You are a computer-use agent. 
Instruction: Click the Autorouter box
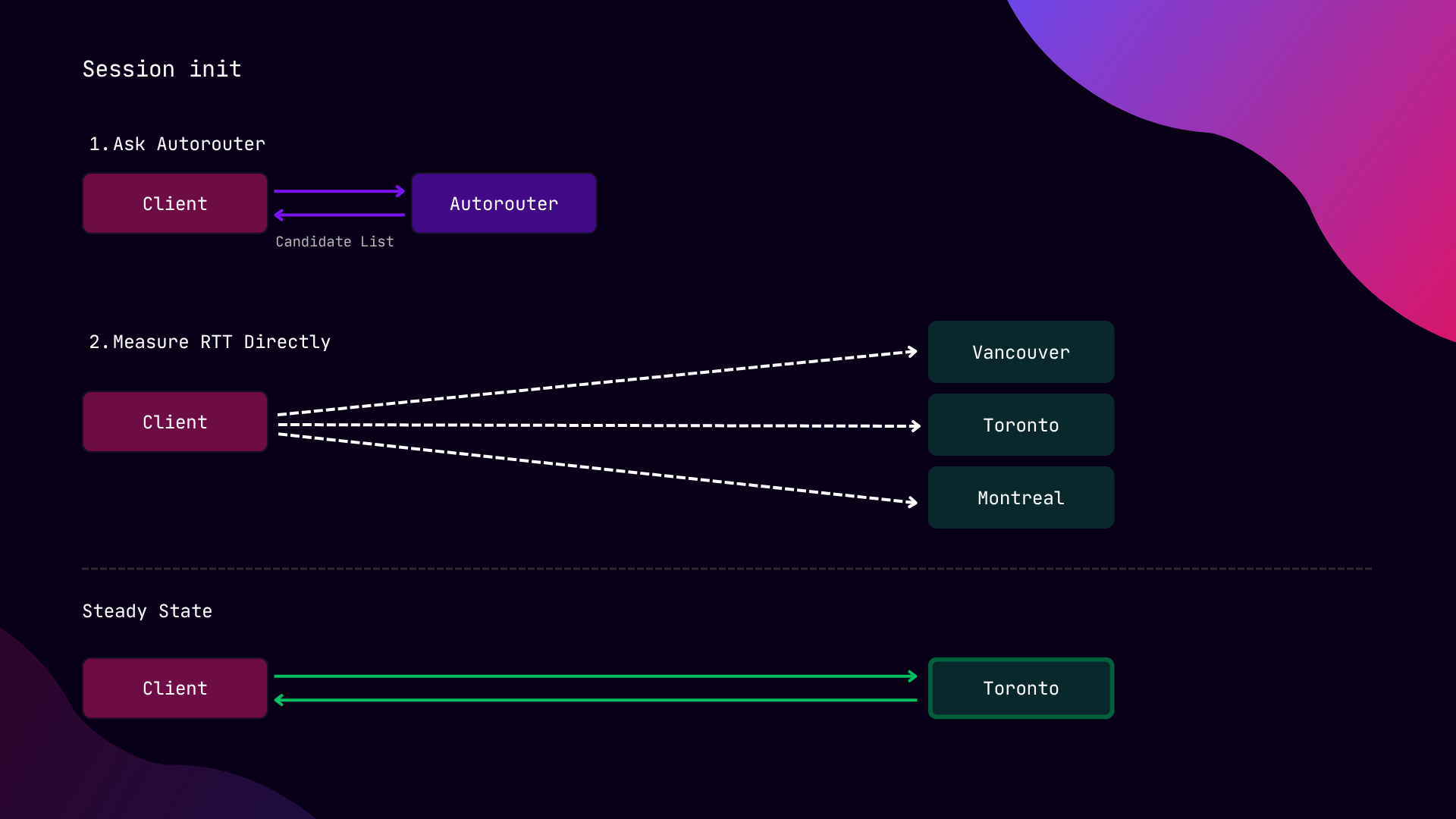coord(504,203)
